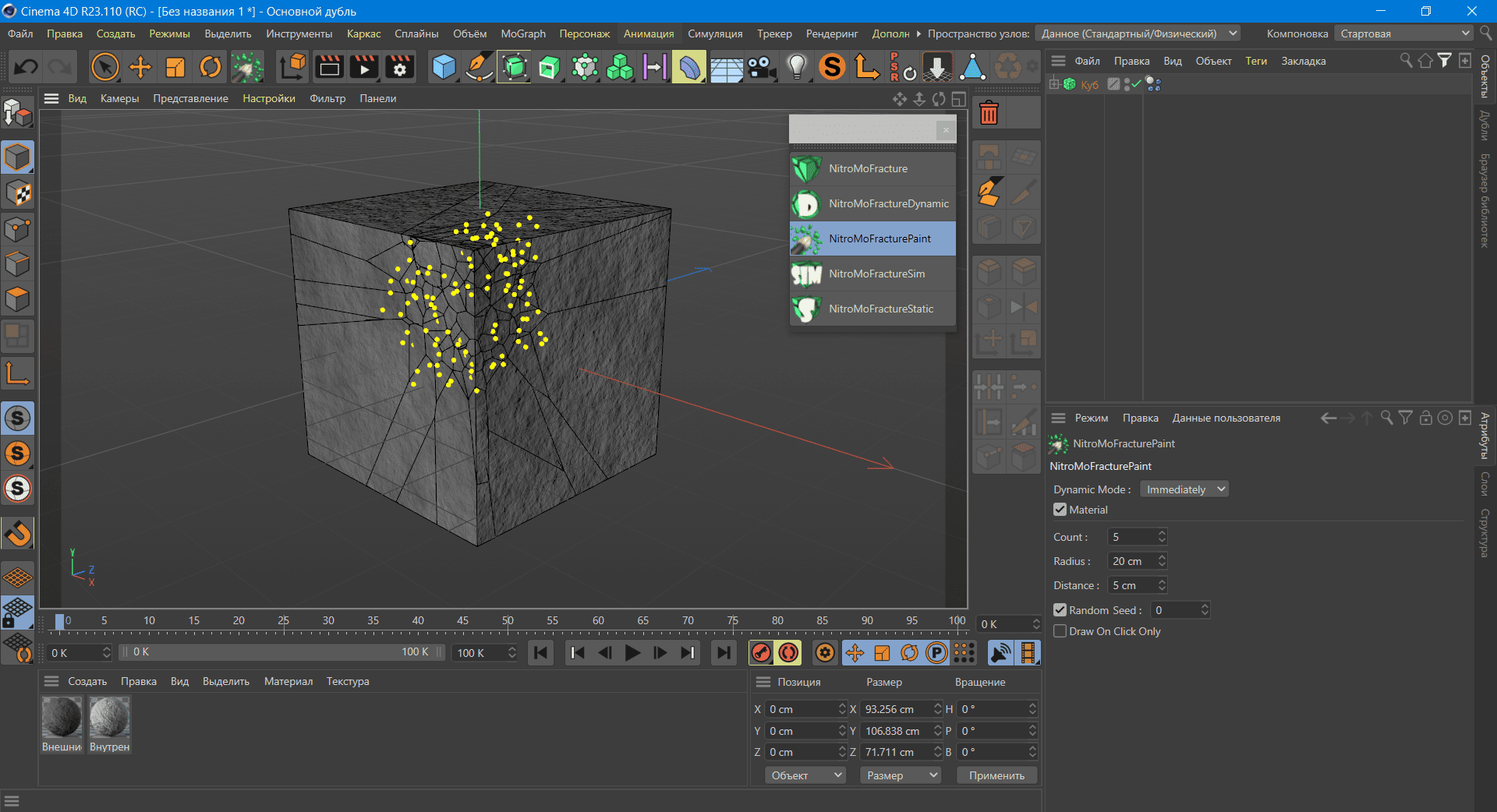The image size is (1497, 812).
Task: Select the Spline Pen tool
Action: [479, 67]
